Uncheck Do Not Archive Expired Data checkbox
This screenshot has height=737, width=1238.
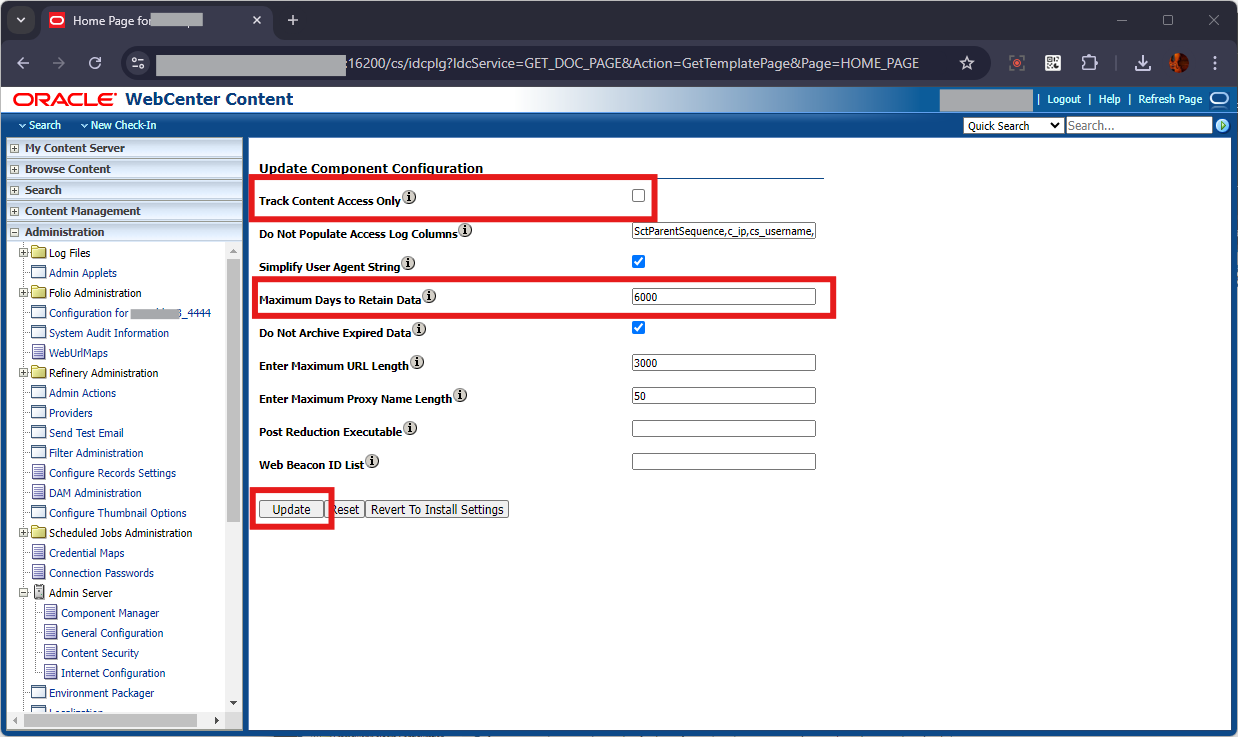pos(638,328)
